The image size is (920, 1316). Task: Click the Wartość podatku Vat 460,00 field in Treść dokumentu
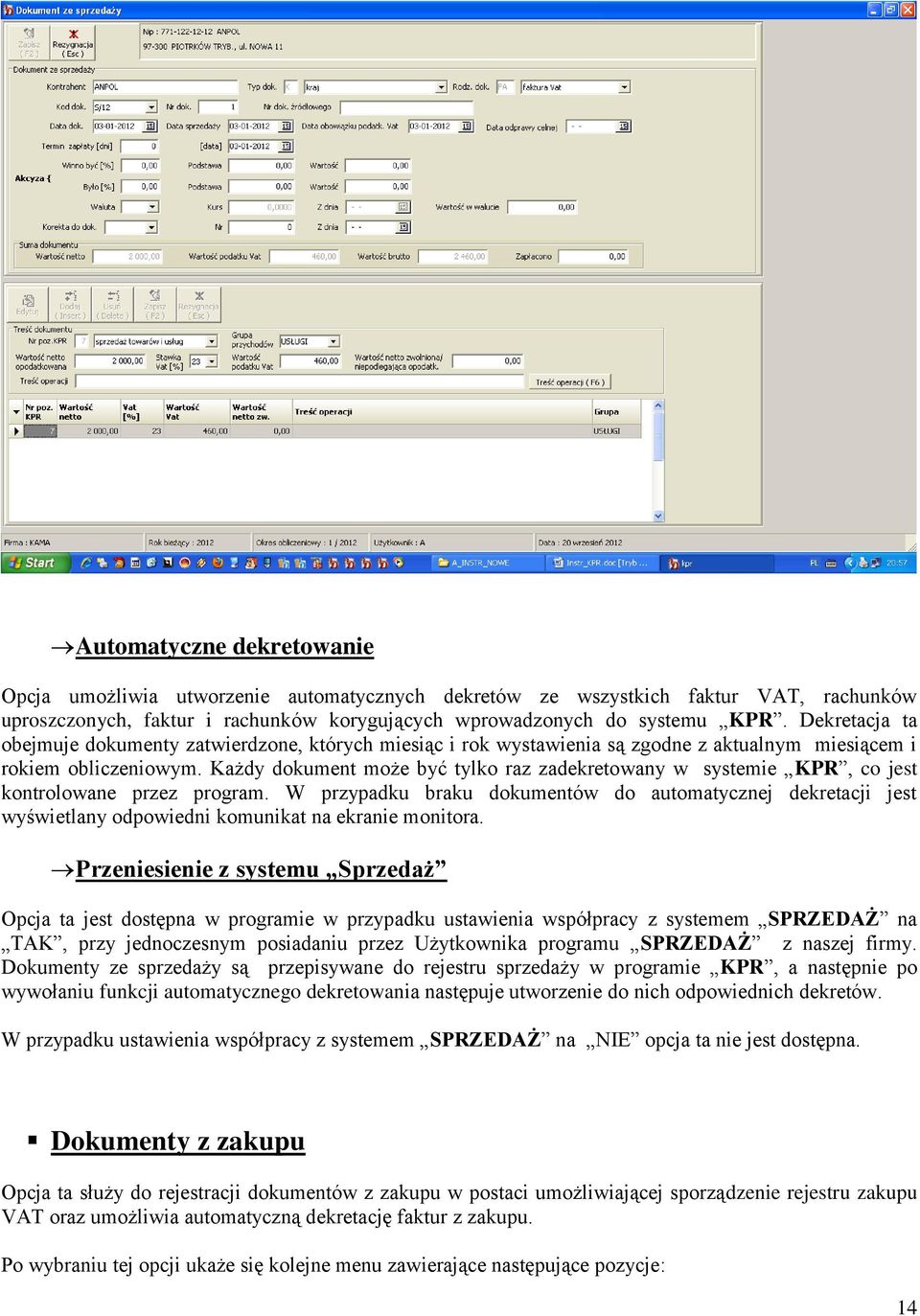(x=310, y=361)
